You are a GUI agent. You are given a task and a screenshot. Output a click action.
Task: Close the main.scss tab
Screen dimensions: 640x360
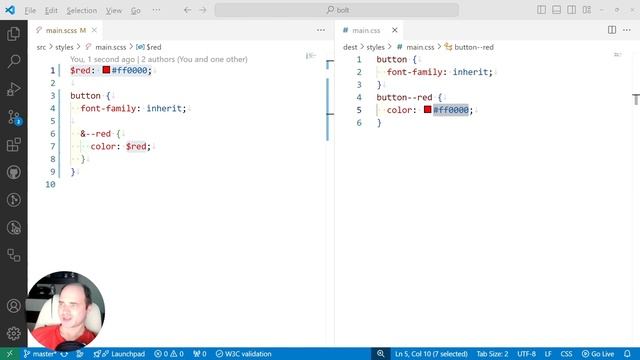point(94,30)
